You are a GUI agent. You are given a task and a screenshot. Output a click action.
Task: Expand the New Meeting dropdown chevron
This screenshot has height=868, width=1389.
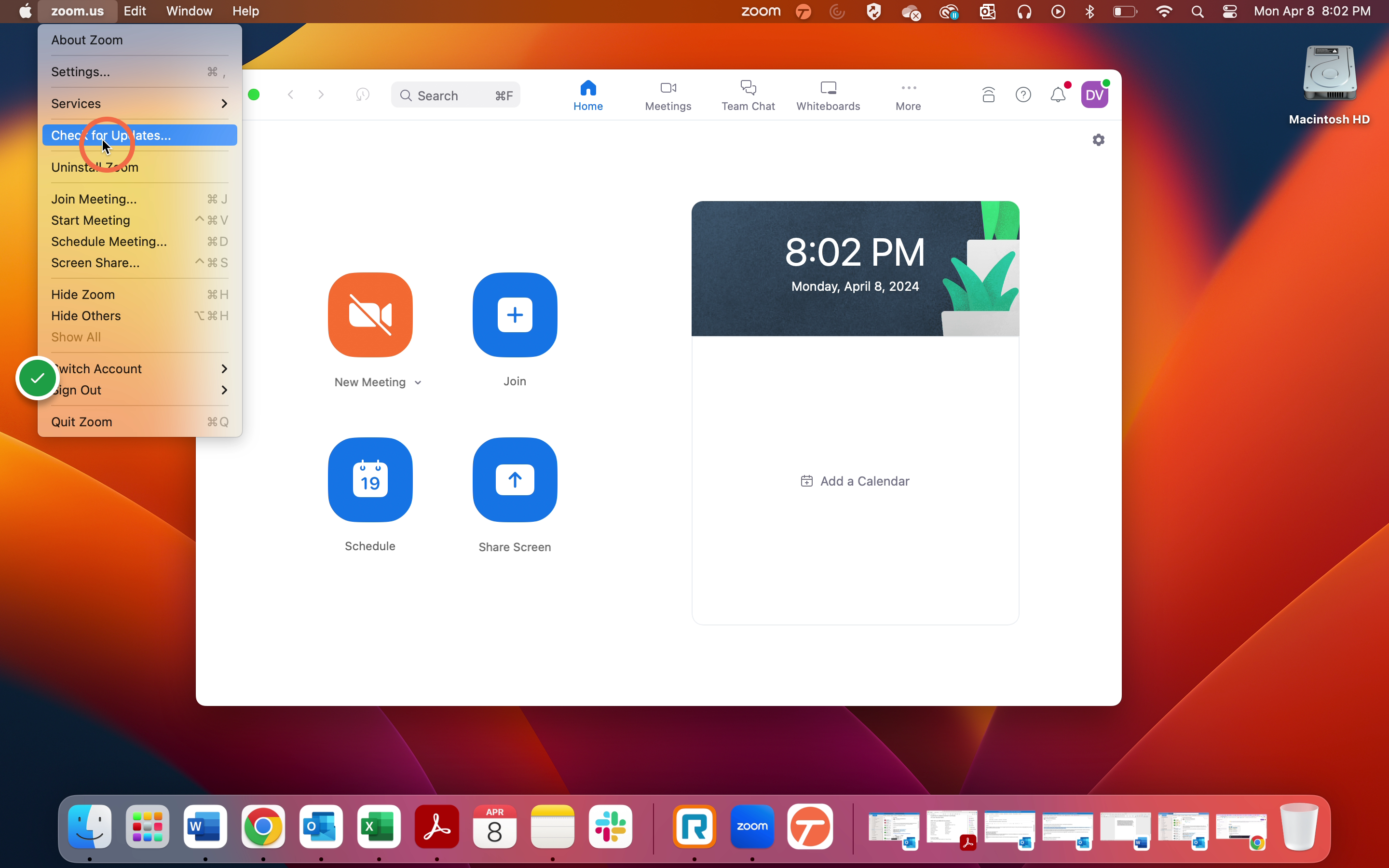point(418,383)
